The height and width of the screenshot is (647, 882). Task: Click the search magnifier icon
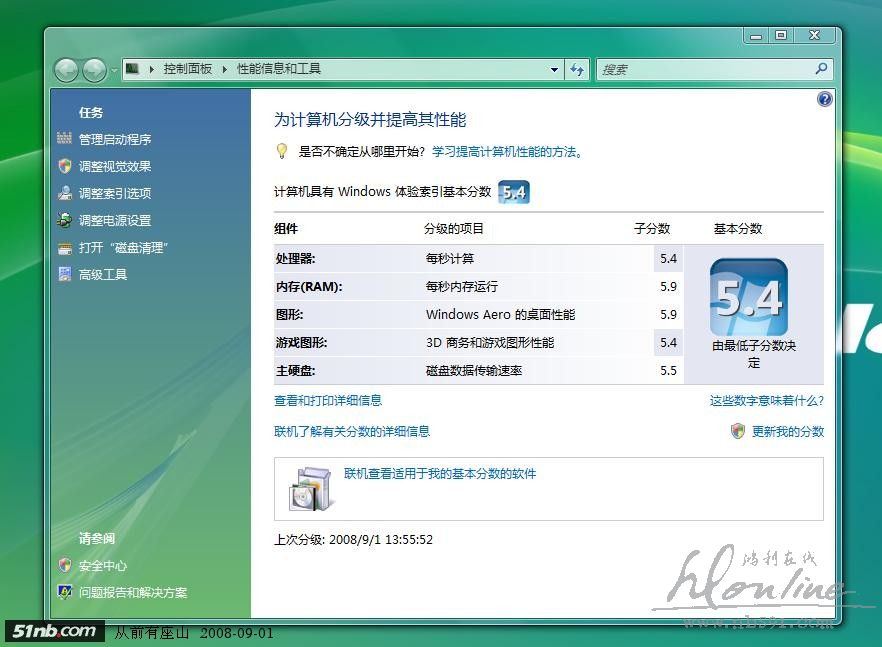pos(821,69)
